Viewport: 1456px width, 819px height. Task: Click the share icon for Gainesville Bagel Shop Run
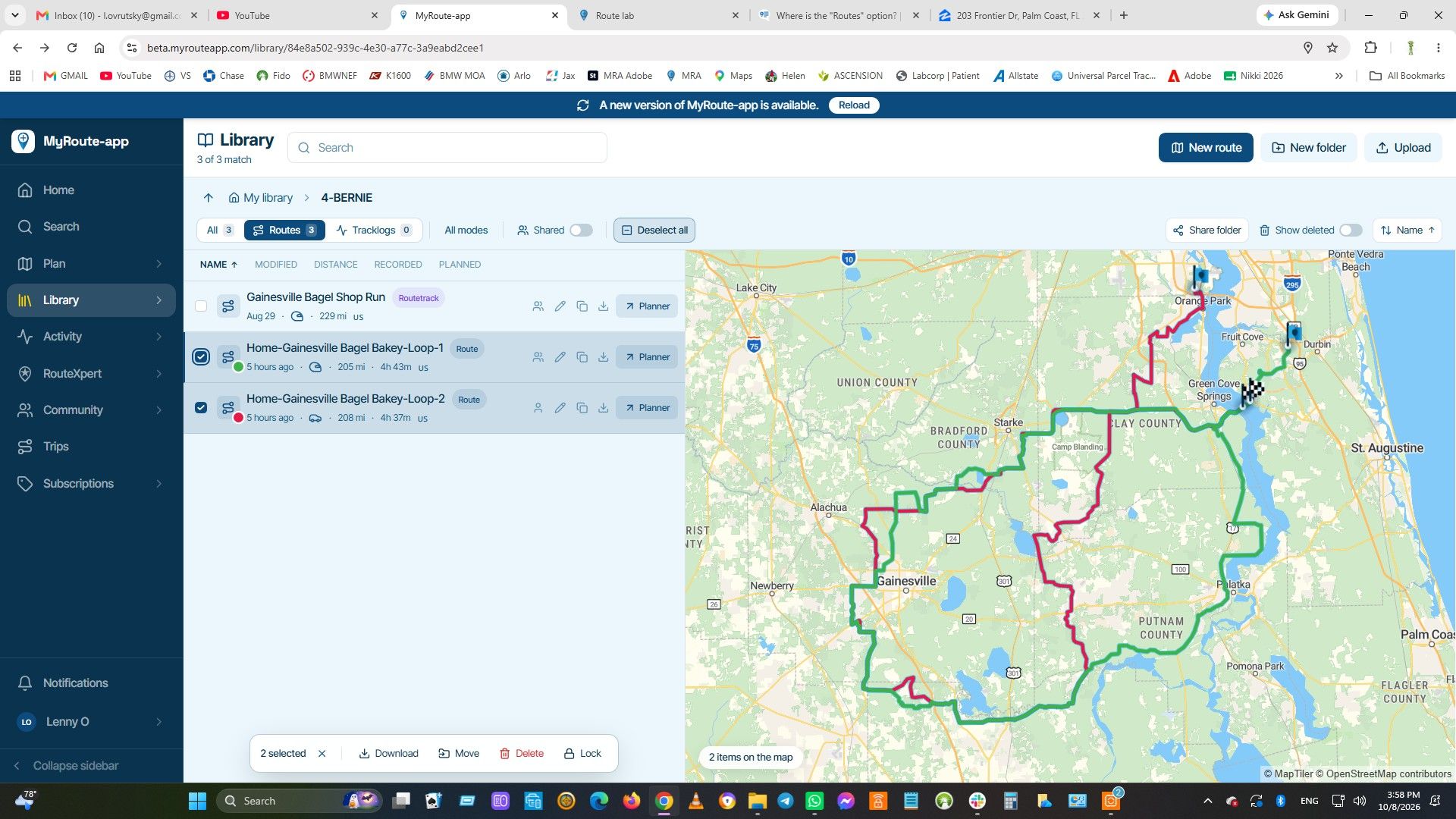point(538,306)
